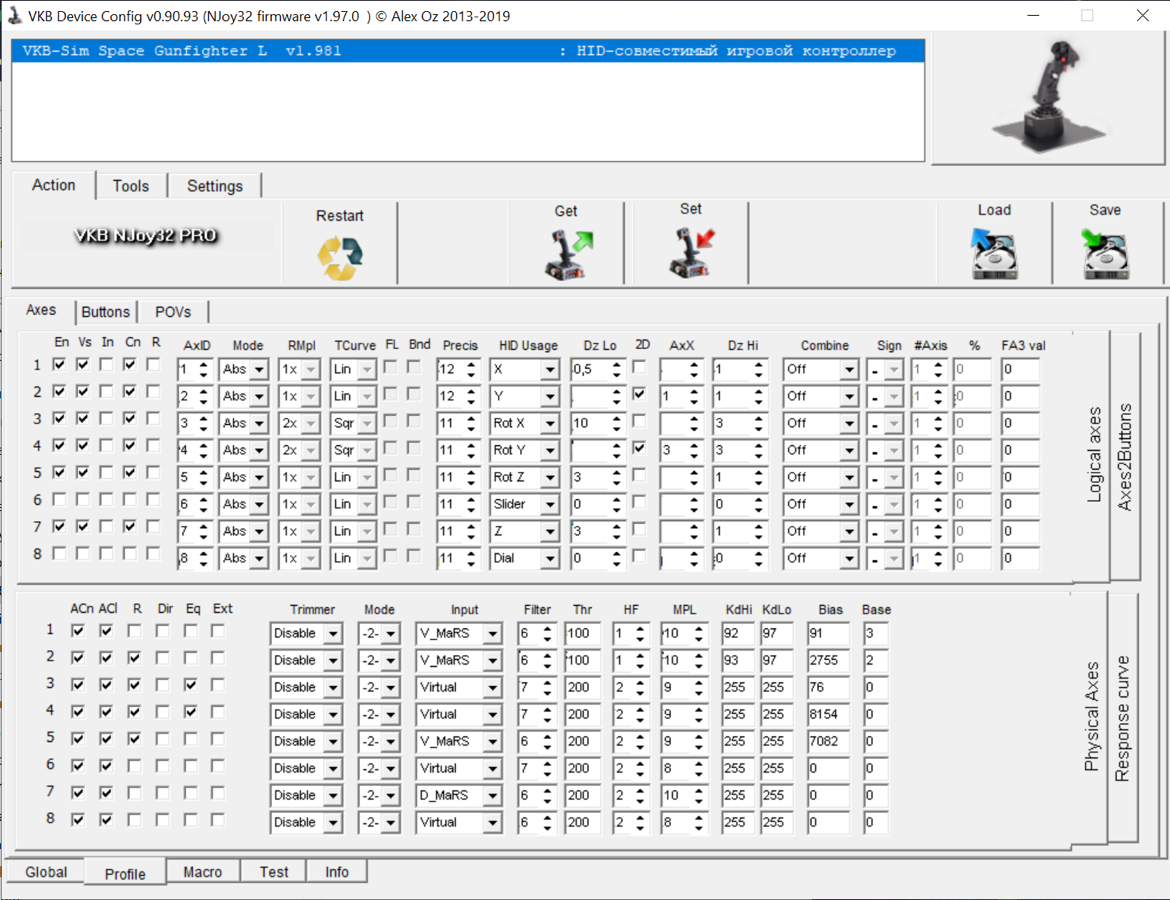Open HID Usage dropdown showing Z
Screen dimensions: 1170x900
click(550, 531)
